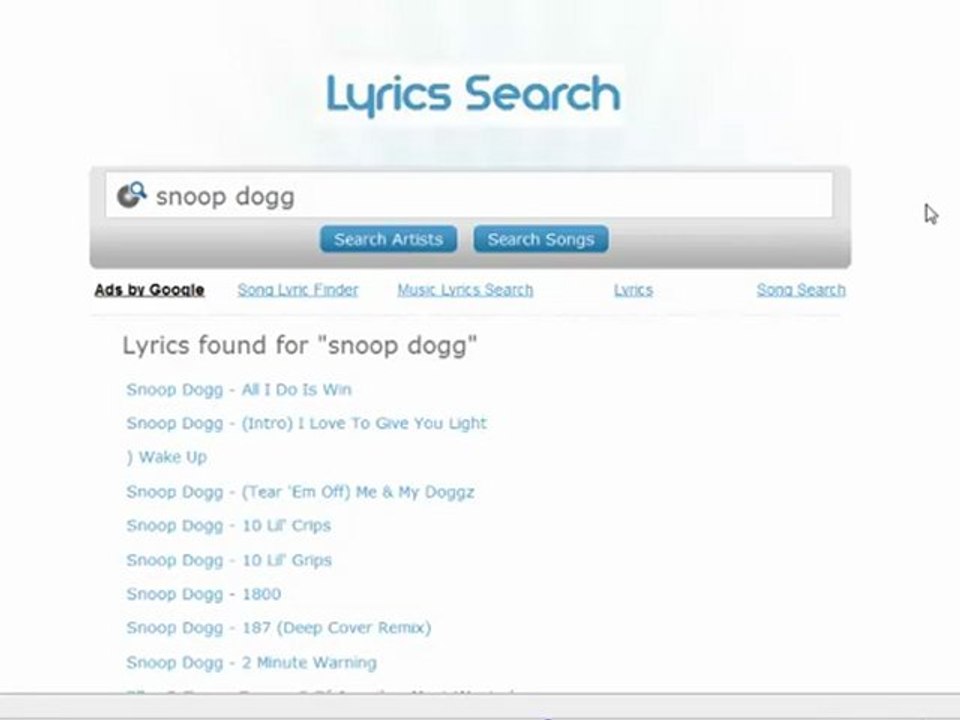Open (Intro) I Love To Give You Light
Image resolution: width=960 pixels, height=720 pixels.
click(307, 423)
